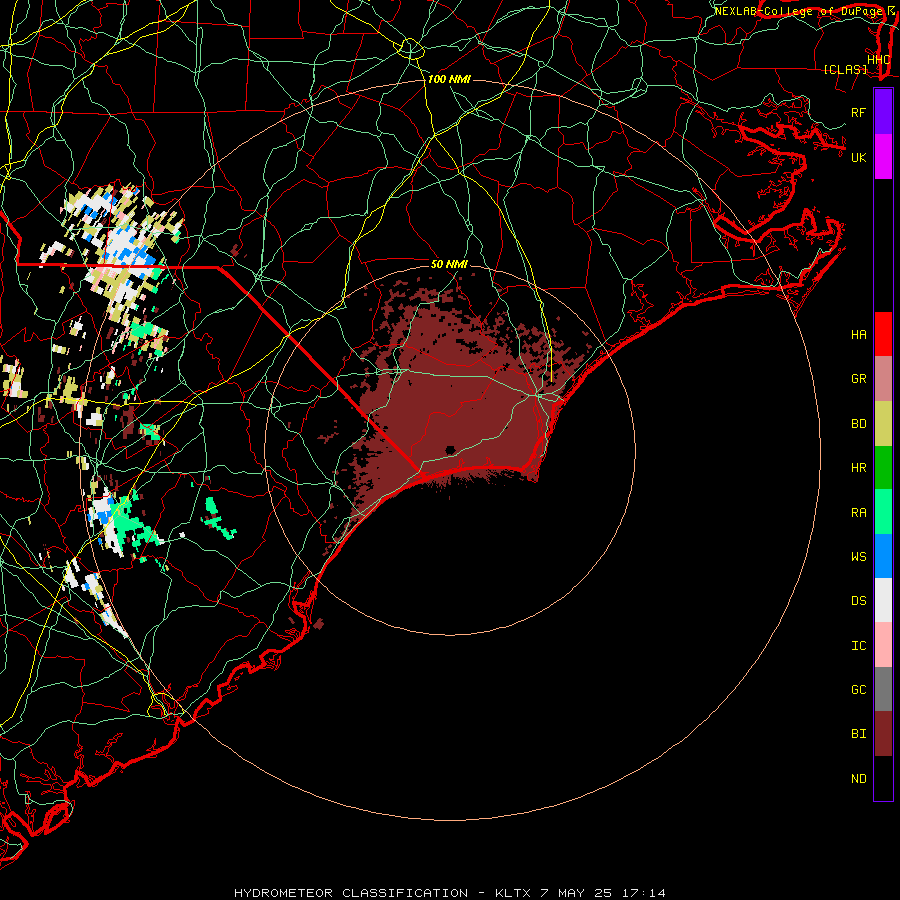
Task: Click the HYDROMETEOR CLASSIFICATION KLTX title caption
Action: [450, 893]
